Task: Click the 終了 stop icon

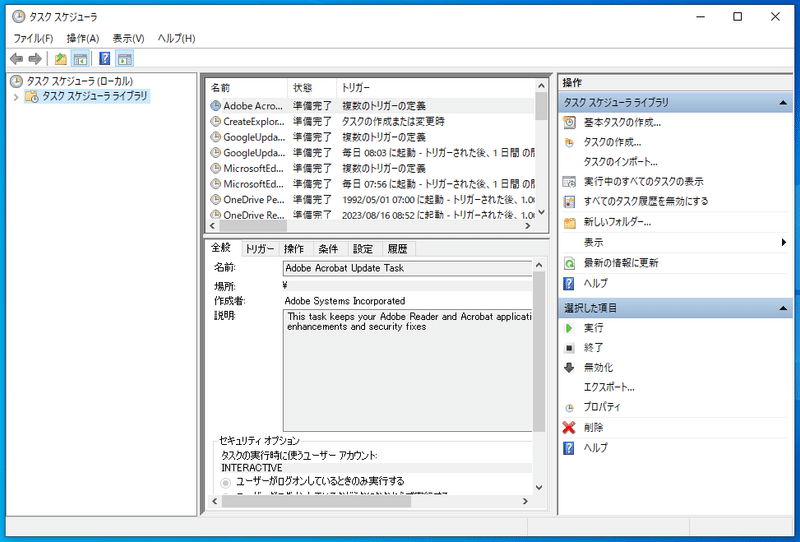Action: 569,348
